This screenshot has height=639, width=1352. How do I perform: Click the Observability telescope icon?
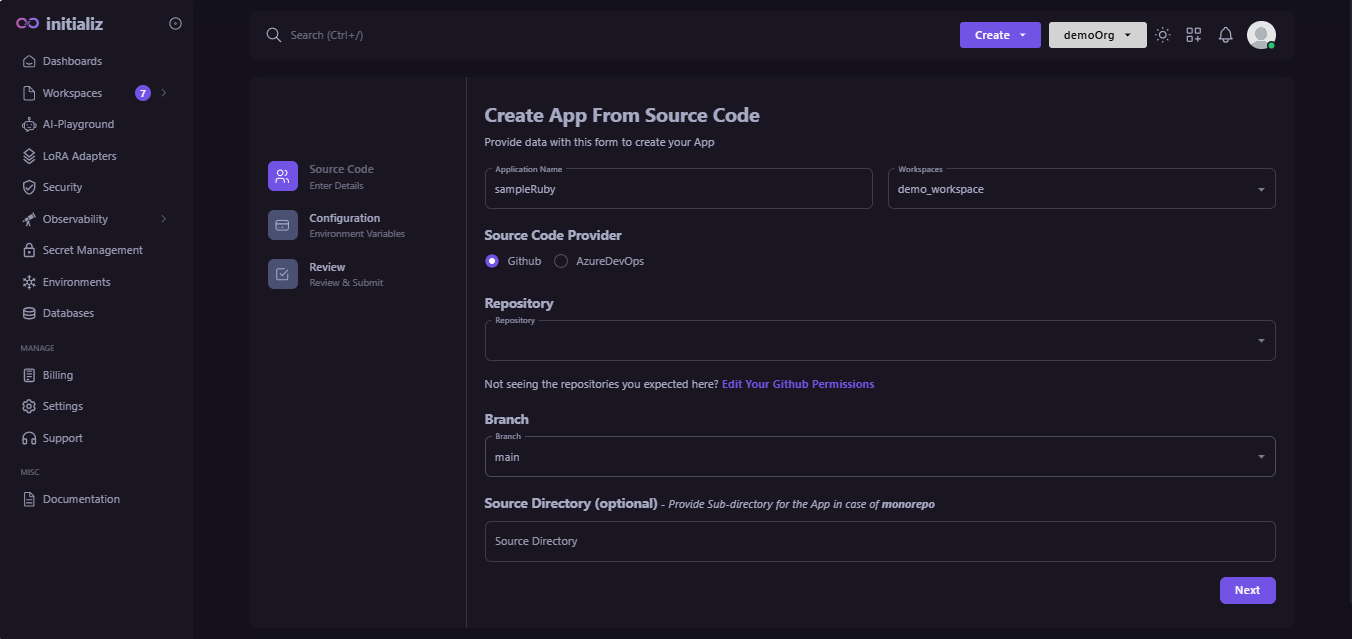pos(29,219)
